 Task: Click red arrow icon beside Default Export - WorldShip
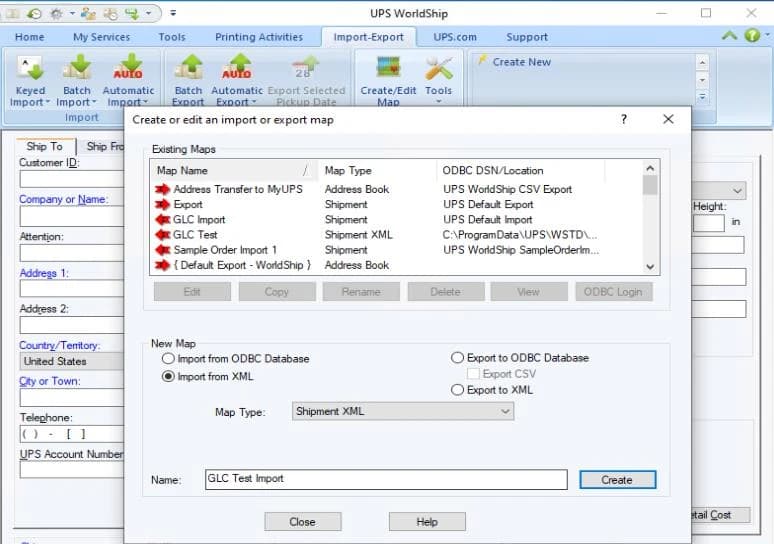[x=163, y=266]
